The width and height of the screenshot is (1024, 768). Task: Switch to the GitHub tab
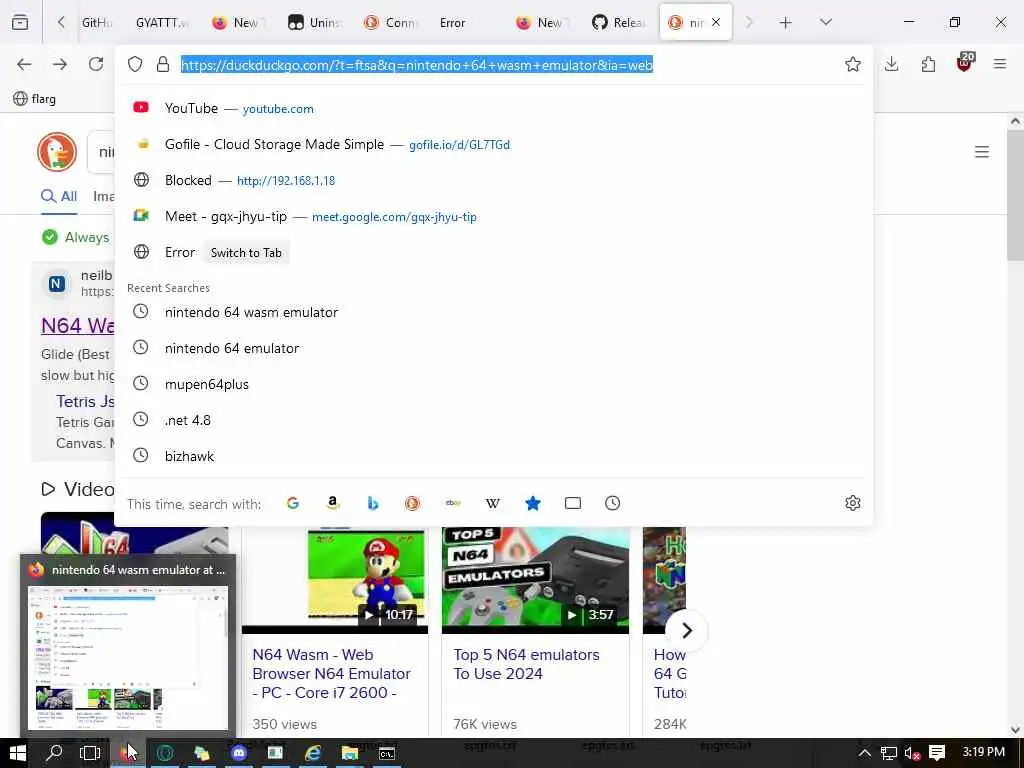coord(97,22)
